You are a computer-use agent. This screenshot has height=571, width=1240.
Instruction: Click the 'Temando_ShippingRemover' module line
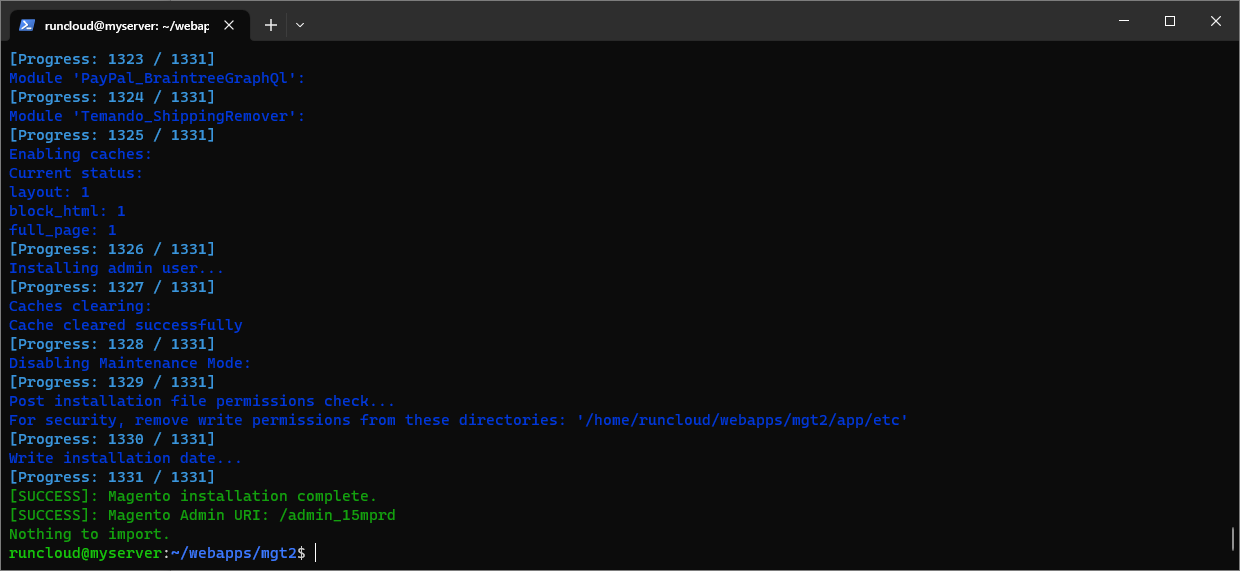[x=157, y=116]
